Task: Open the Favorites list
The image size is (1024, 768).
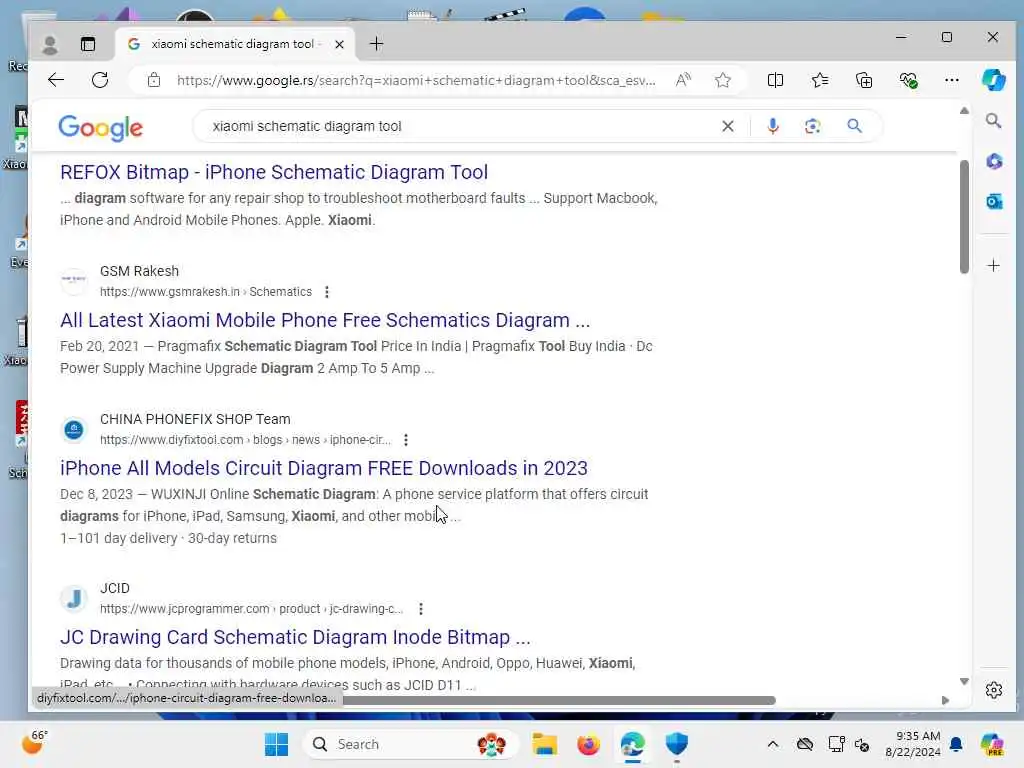Action: pyautogui.click(x=820, y=80)
